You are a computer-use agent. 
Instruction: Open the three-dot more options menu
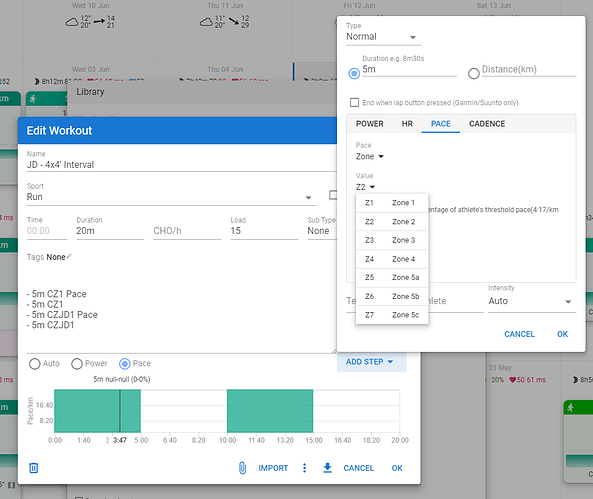pyautogui.click(x=304, y=468)
